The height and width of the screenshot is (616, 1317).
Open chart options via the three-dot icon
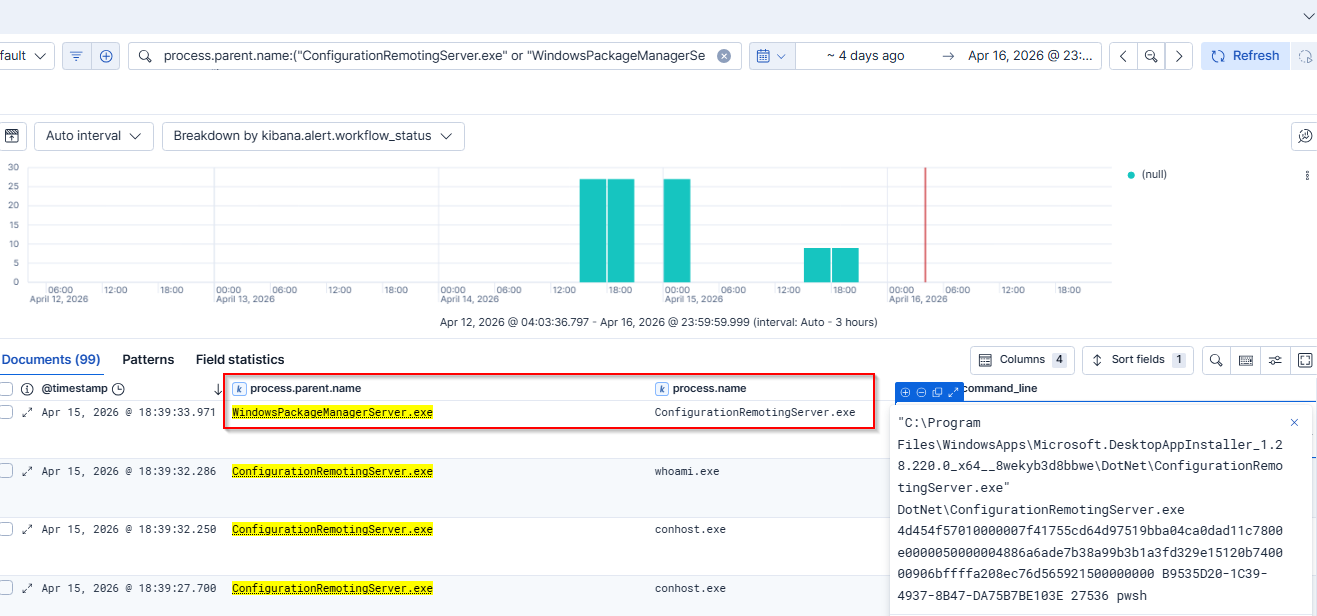[1306, 175]
